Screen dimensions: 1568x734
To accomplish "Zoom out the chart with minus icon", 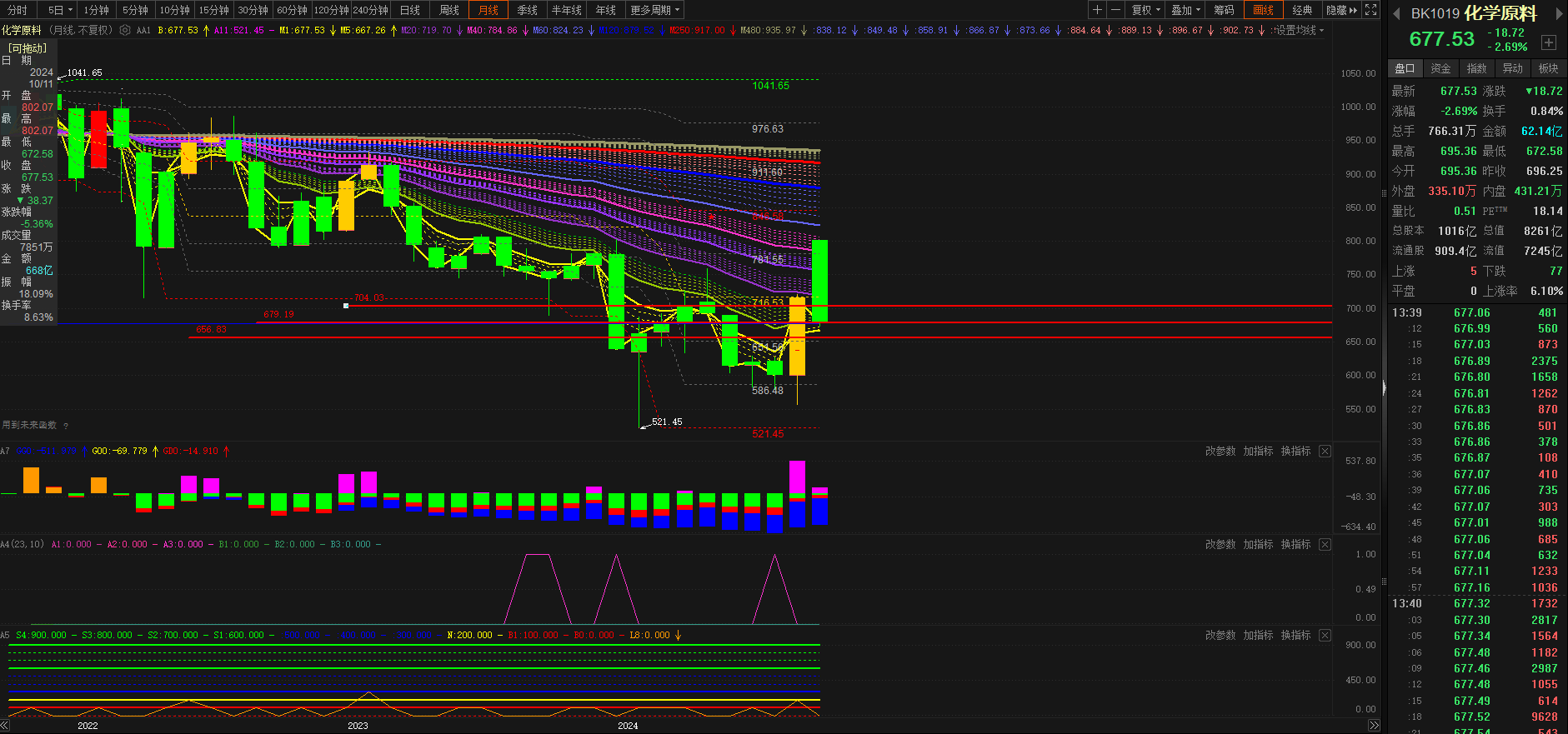I will (x=1115, y=10).
